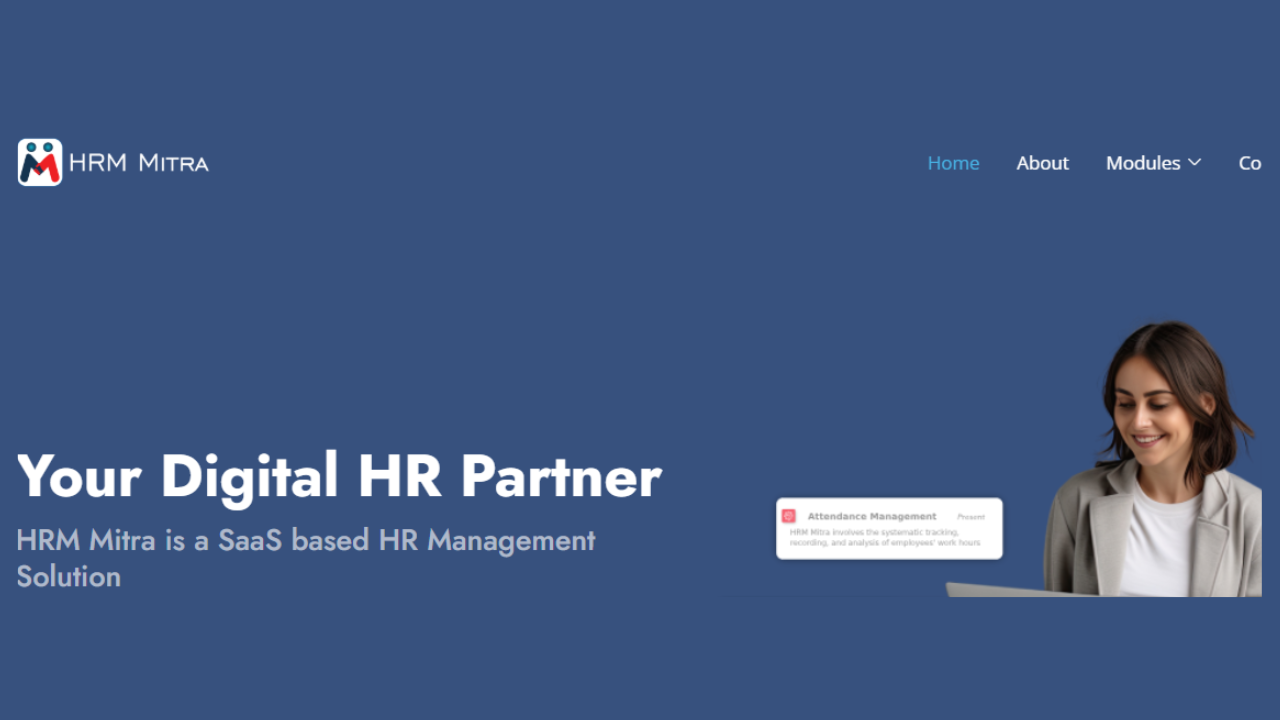Click the HRM Mitra brand name text
The width and height of the screenshot is (1280, 720).
(138, 163)
